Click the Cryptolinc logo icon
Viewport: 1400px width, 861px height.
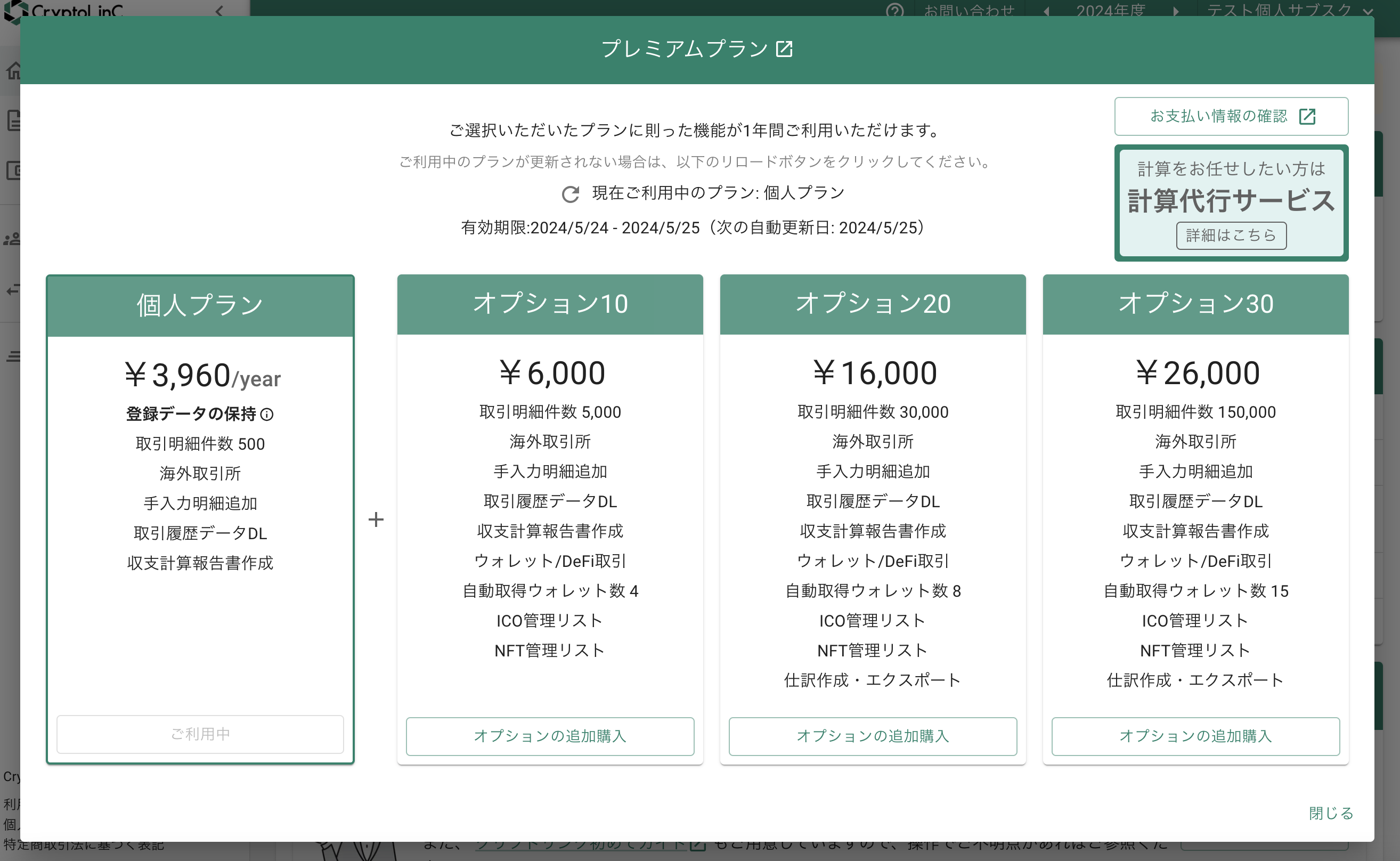(15, 11)
